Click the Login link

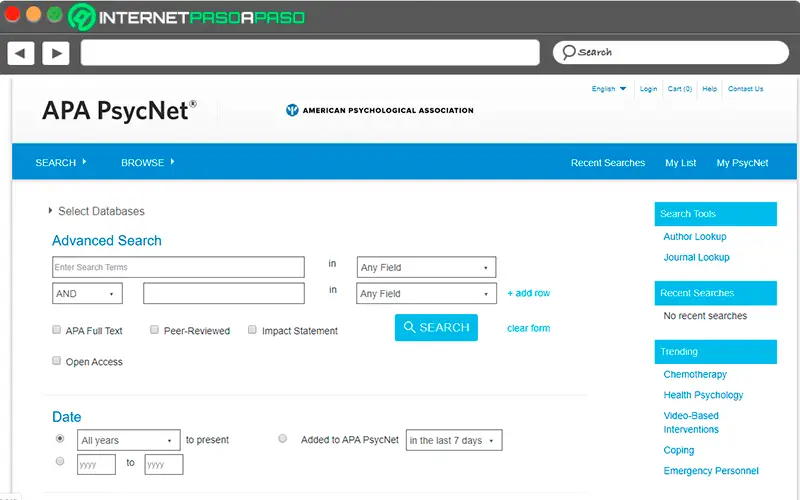pyautogui.click(x=648, y=89)
